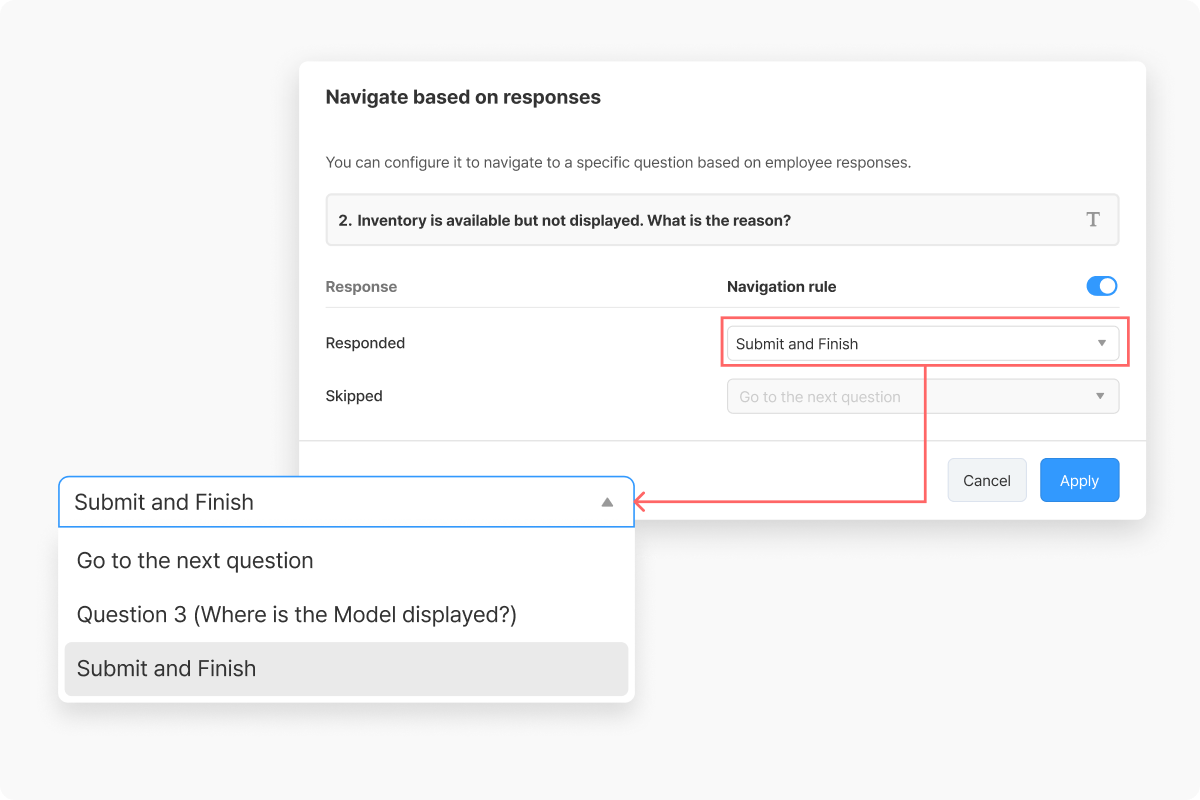Image resolution: width=1200 pixels, height=800 pixels.
Task: Click the down arrow in the Responded dropdown
Action: click(x=1101, y=343)
